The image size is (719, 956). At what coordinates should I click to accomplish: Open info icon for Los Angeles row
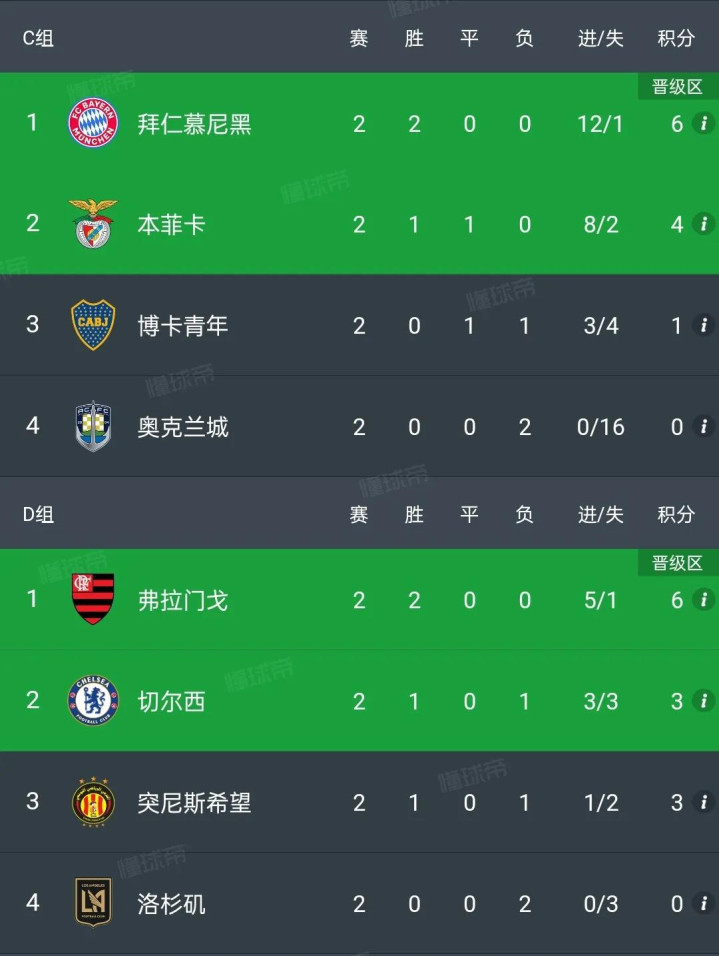703,903
